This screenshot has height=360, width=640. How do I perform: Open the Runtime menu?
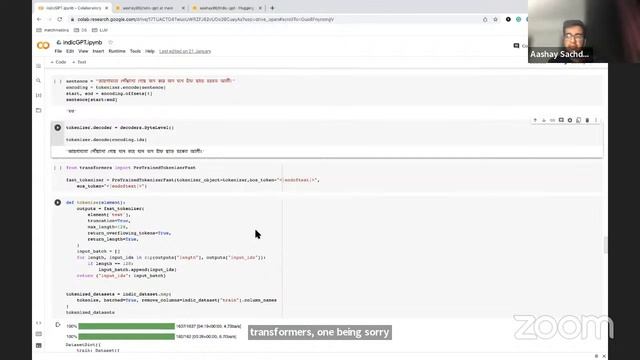tap(117, 51)
